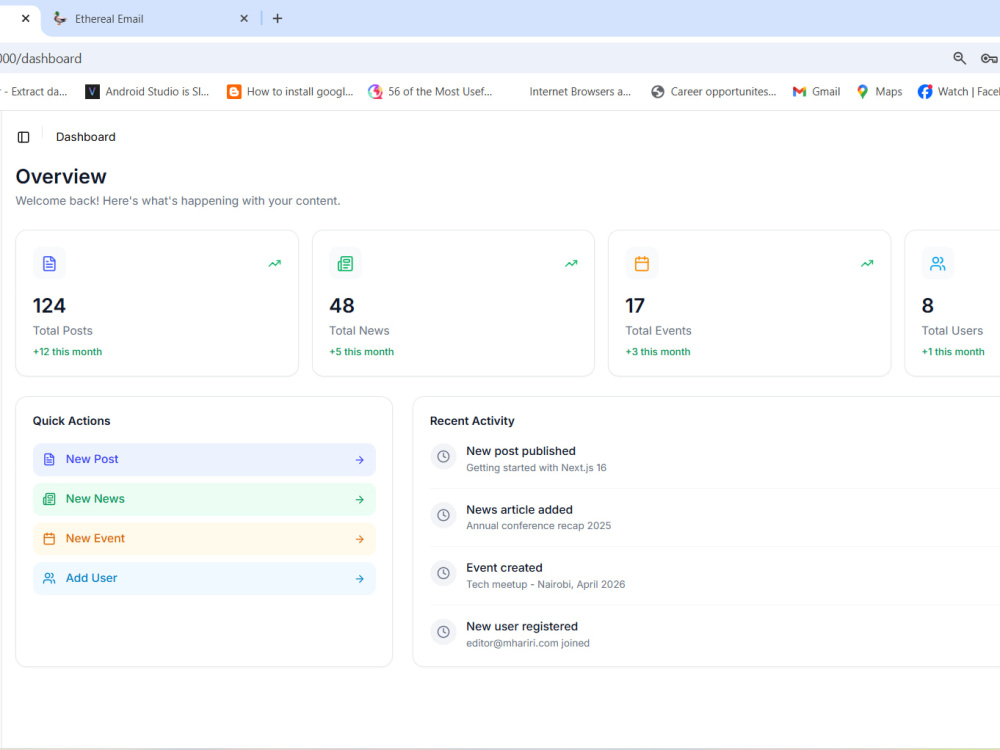This screenshot has width=1000, height=750.
Task: Click the Total Posts document icon
Action: (x=49, y=263)
